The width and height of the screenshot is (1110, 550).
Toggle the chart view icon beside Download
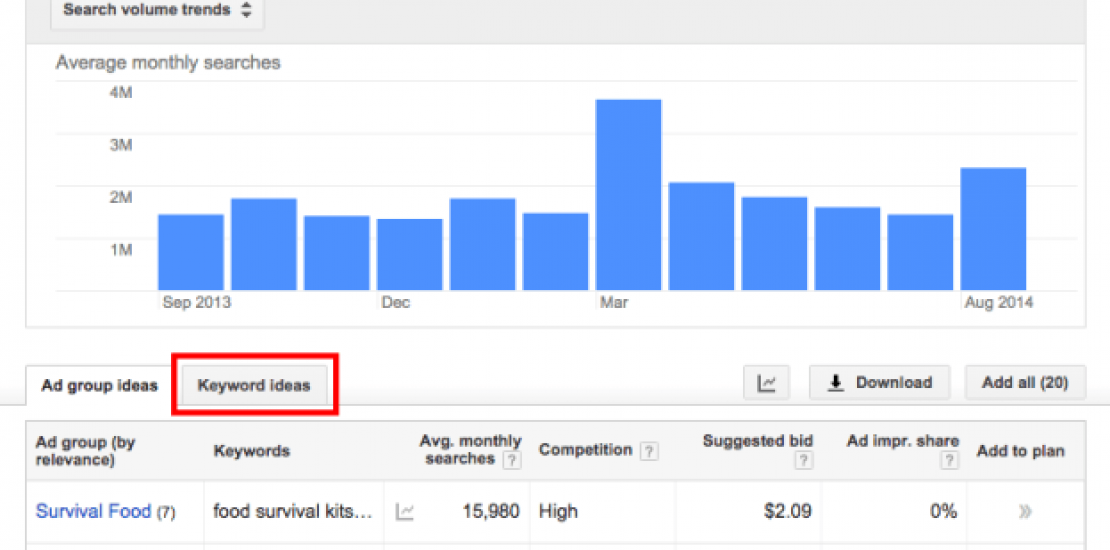coord(767,383)
